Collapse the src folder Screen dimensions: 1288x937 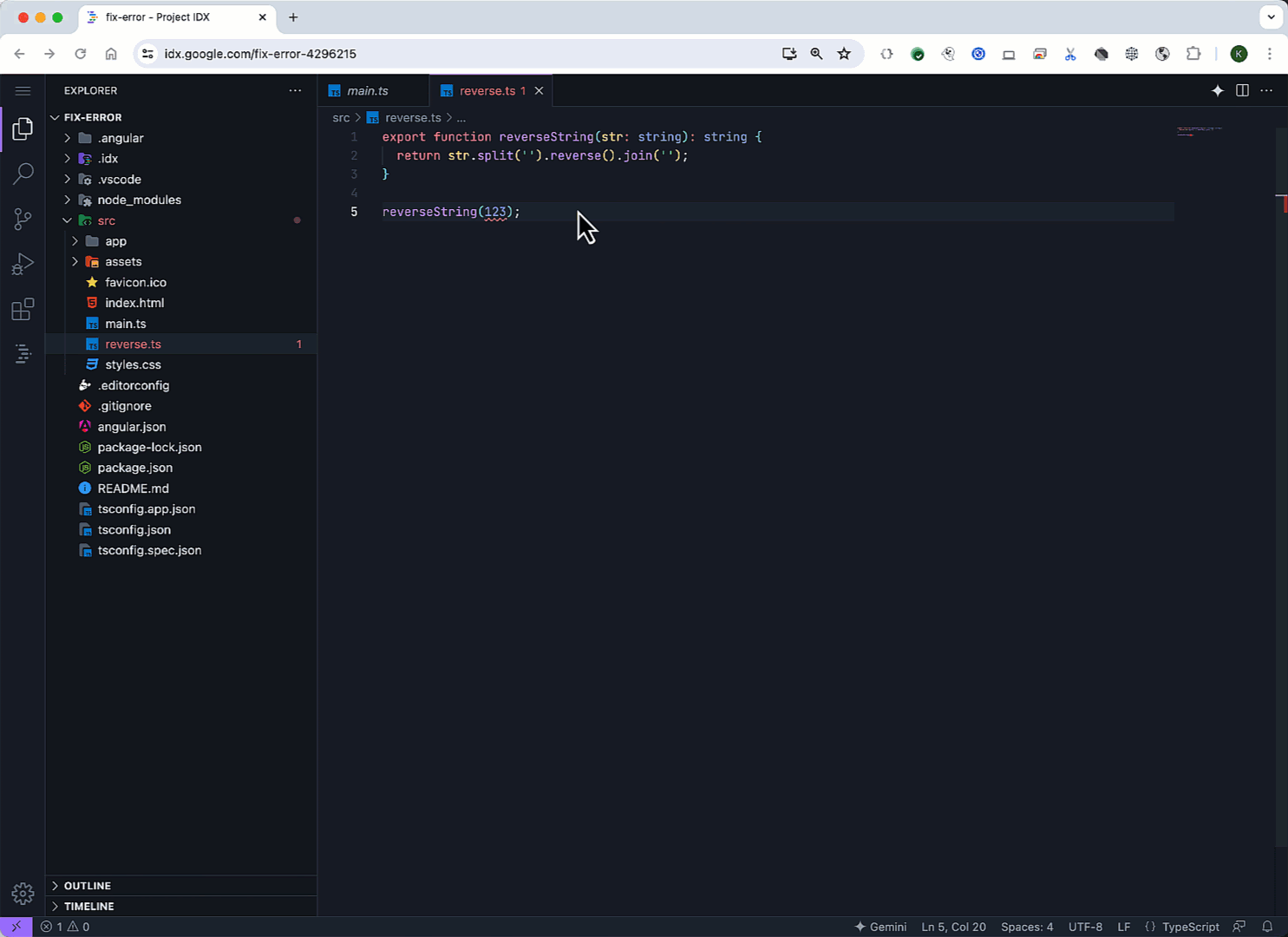pyautogui.click(x=106, y=220)
